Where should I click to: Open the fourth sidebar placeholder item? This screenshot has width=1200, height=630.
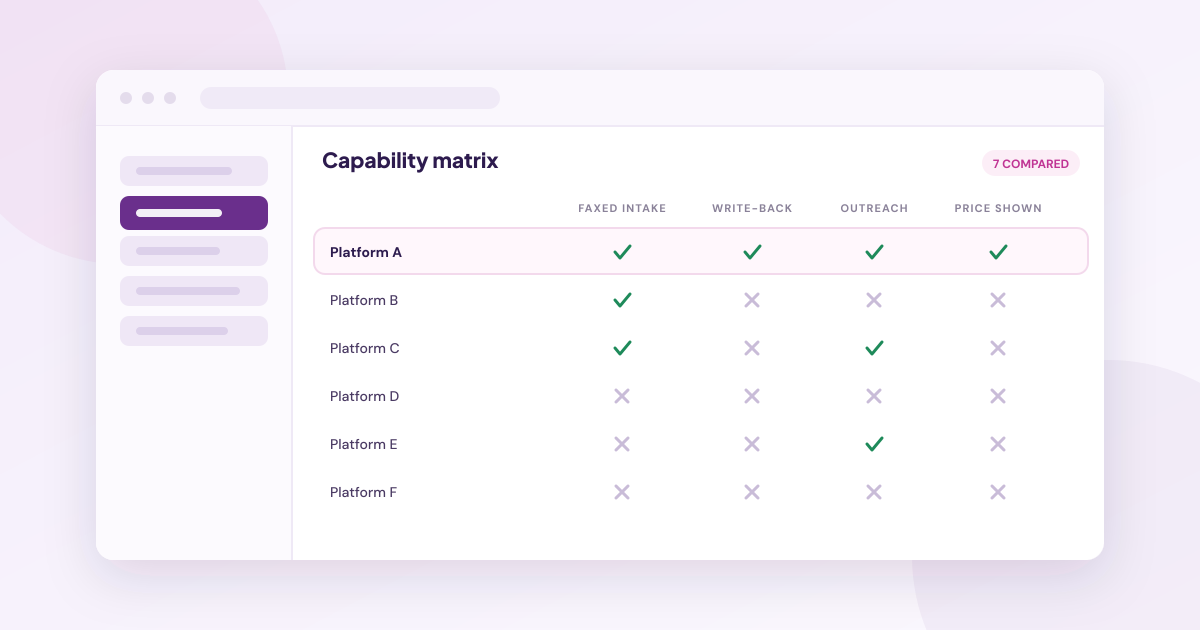[194, 291]
